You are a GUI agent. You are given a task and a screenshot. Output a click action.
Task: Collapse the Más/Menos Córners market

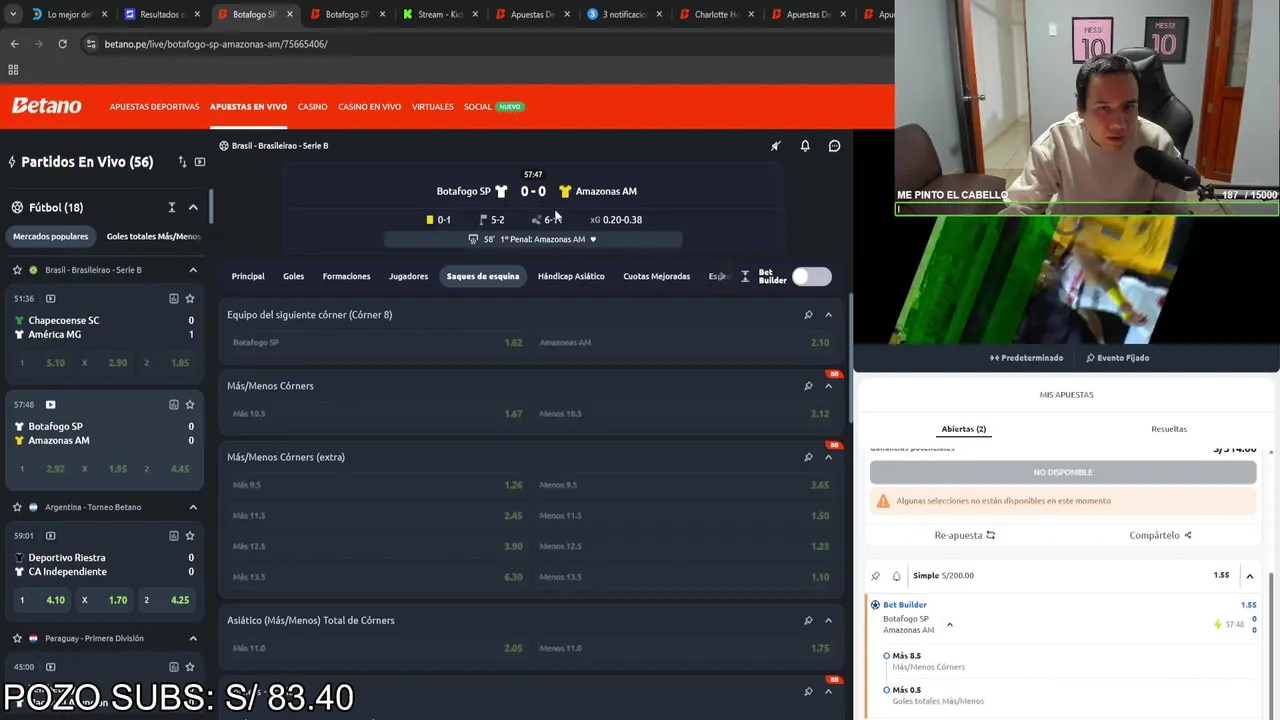point(828,386)
